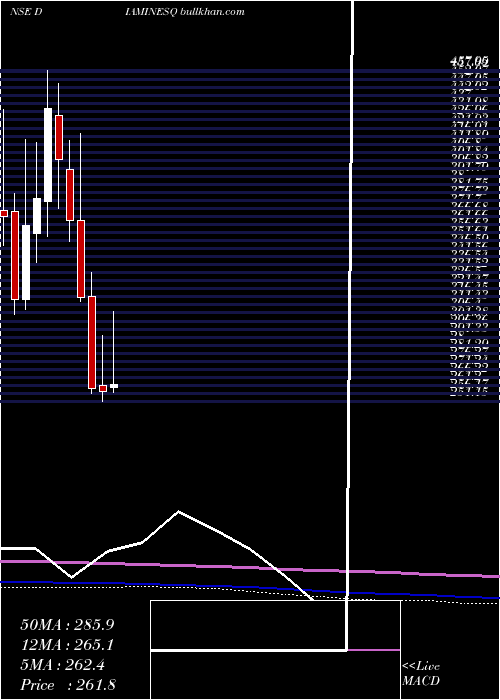
Task: Click the 457.05 top price label
Action: click(x=469, y=62)
